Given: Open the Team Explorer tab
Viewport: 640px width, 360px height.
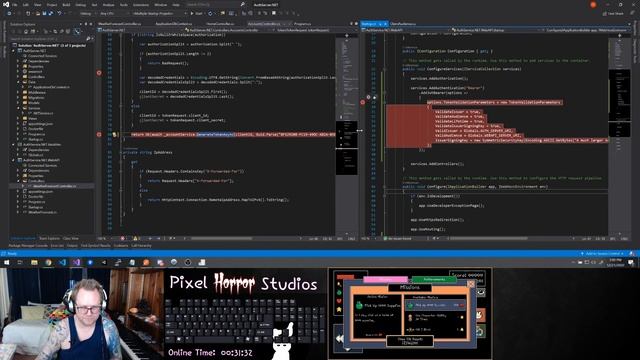Looking at the screenshot, I should [49, 238].
